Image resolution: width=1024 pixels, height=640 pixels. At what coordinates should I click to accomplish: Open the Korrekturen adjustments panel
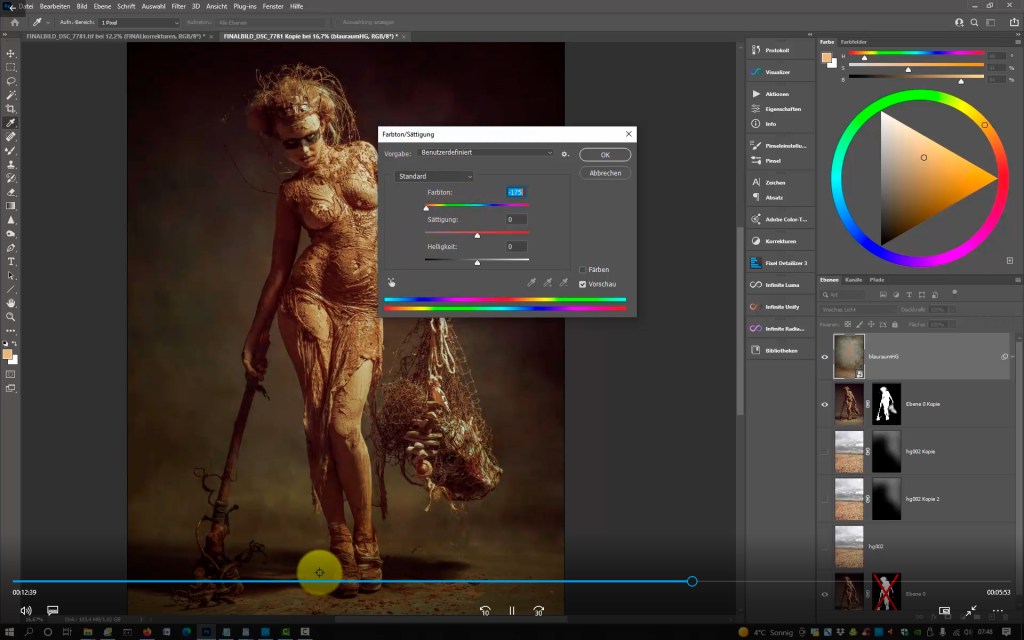(x=780, y=241)
